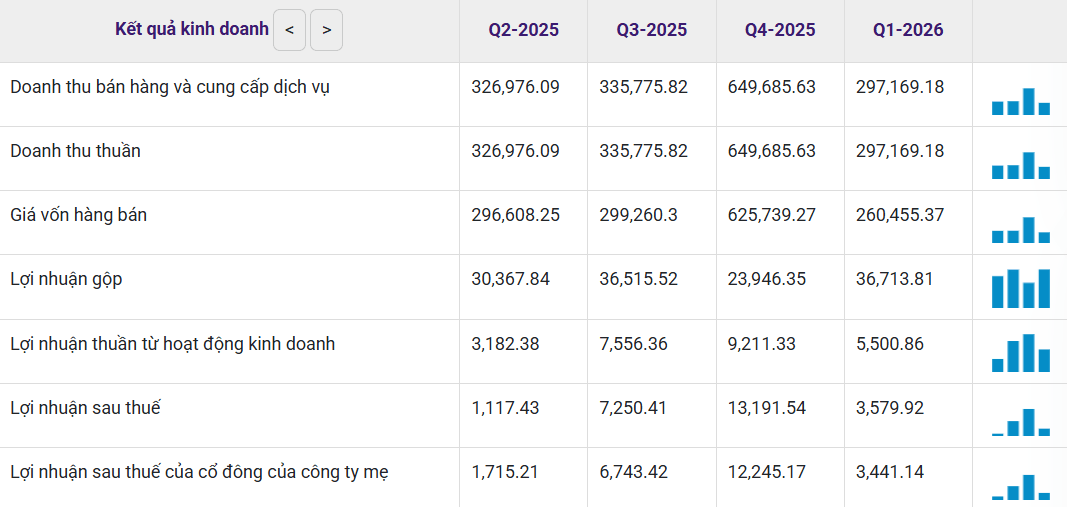Click the Kết quả kinh doanh heading
1067x507 pixels.
point(192,29)
